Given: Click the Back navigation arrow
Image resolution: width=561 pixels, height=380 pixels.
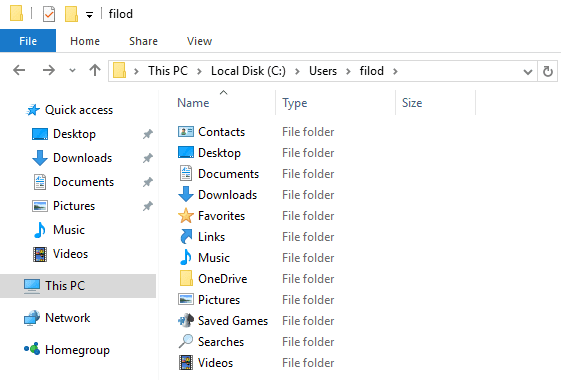Looking at the screenshot, I should pos(19,70).
